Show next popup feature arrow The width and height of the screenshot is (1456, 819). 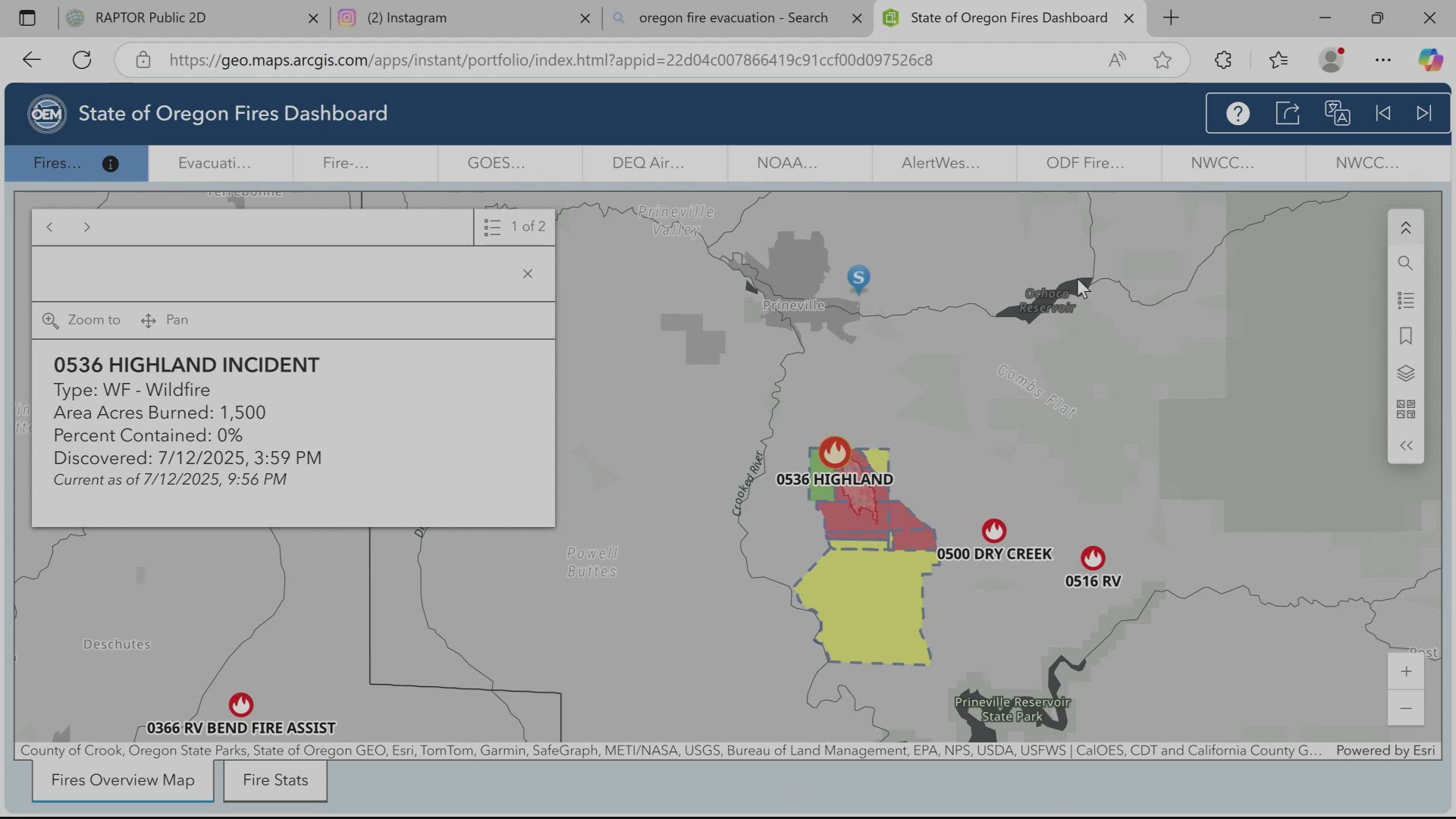[x=86, y=227]
